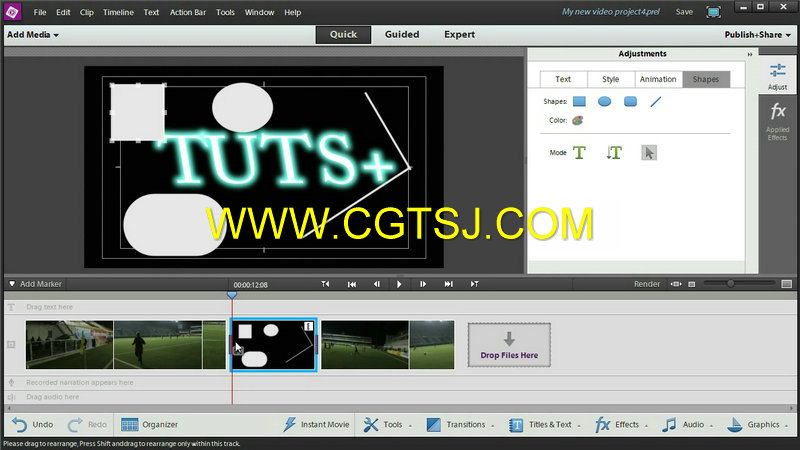The width and height of the screenshot is (800, 450).
Task: Select the ellipse shape tool
Action: pos(605,102)
